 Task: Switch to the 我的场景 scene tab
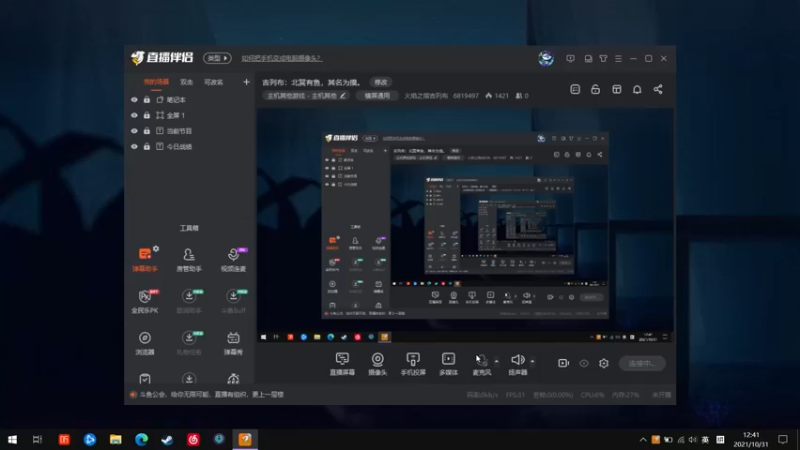(156, 82)
